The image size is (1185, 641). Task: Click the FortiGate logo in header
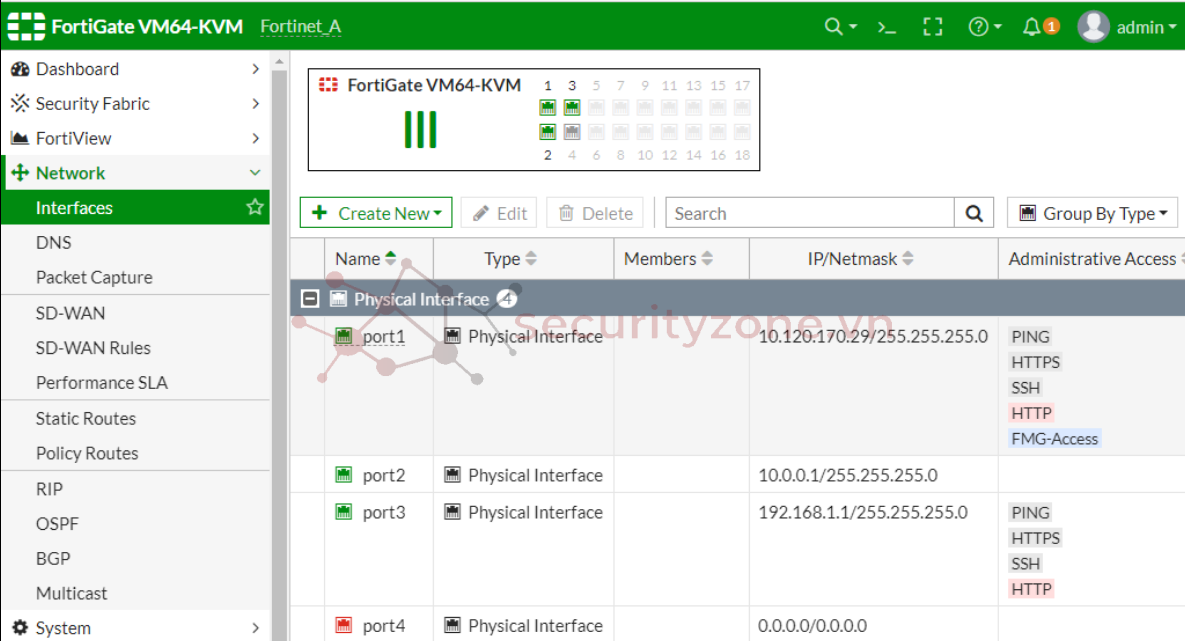pos(26,26)
